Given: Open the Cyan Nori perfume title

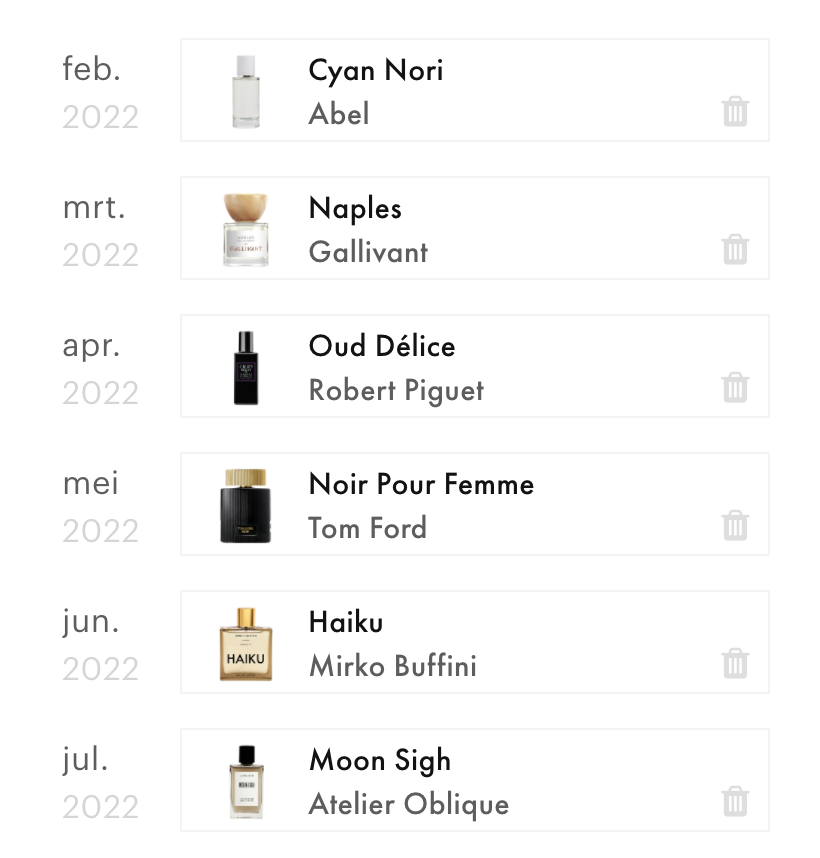Looking at the screenshot, I should tap(376, 71).
